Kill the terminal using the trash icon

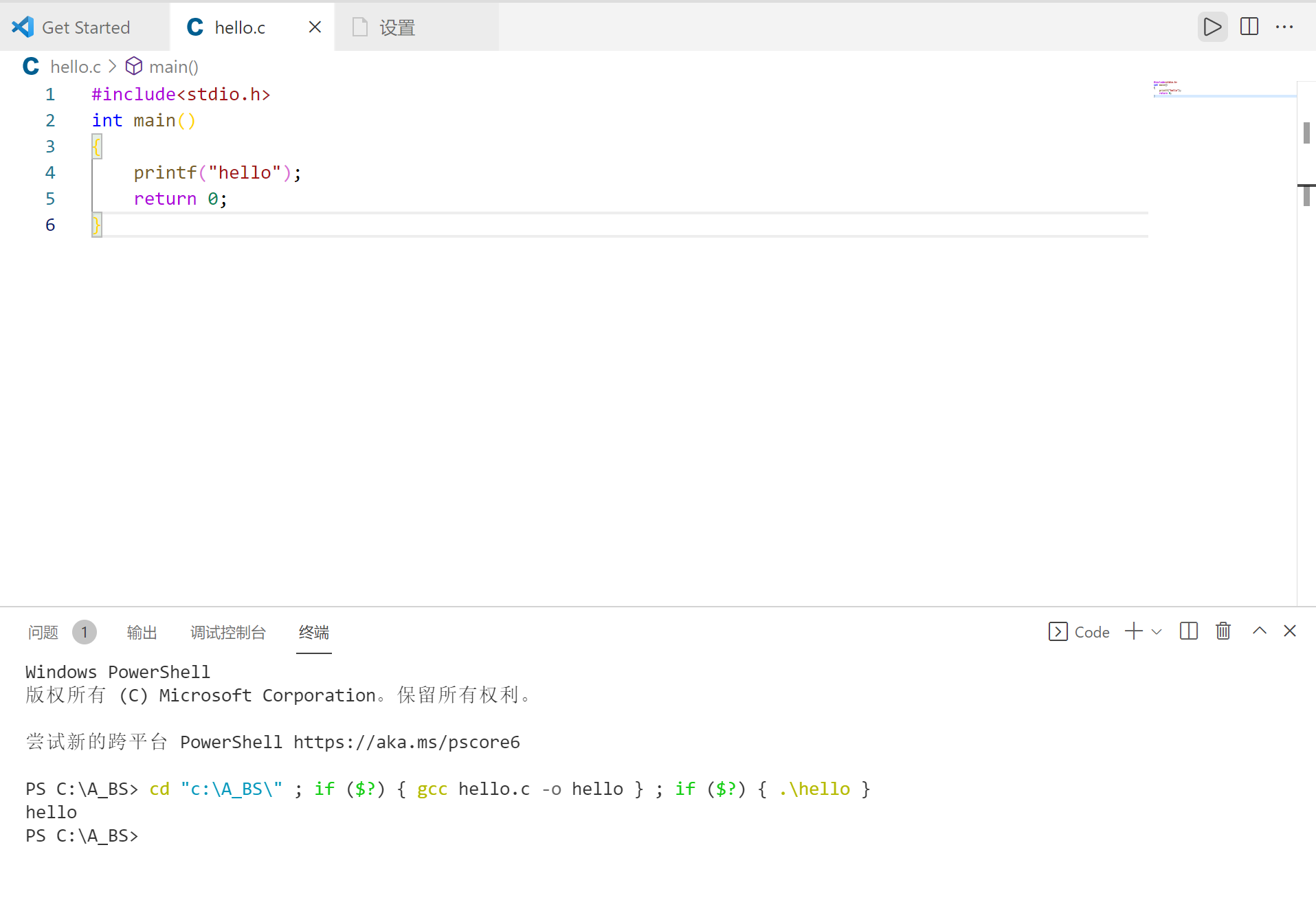pos(1223,631)
